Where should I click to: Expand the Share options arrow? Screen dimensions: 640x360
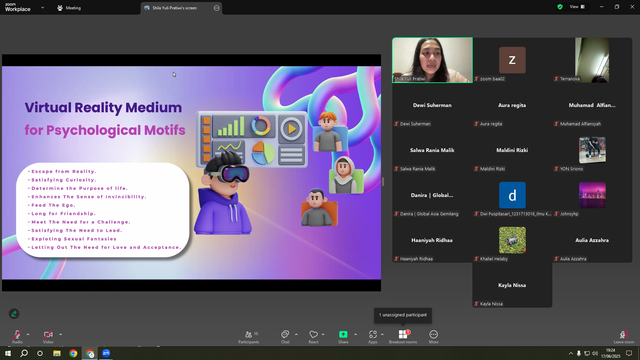pyautogui.click(x=355, y=334)
